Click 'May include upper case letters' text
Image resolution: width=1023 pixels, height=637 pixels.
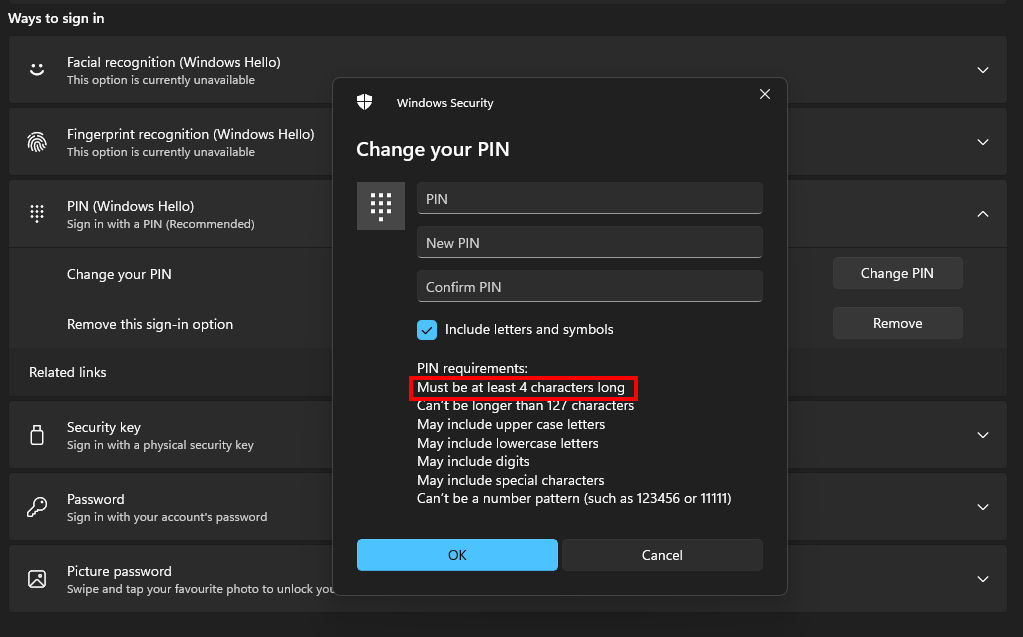click(x=511, y=425)
